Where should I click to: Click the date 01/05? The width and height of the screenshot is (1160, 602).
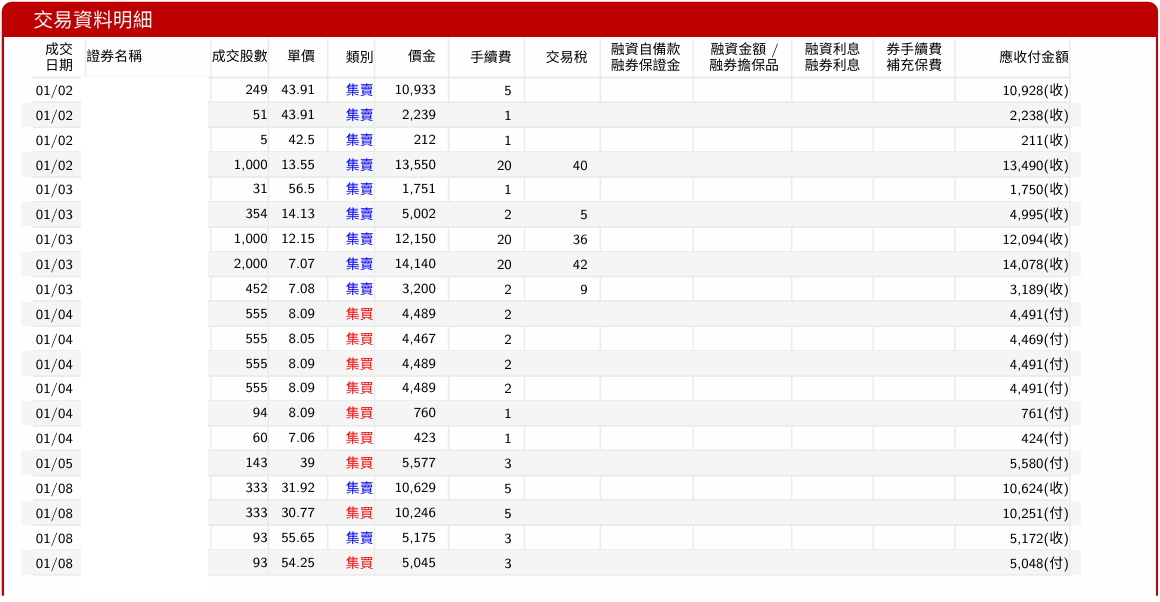coord(54,464)
